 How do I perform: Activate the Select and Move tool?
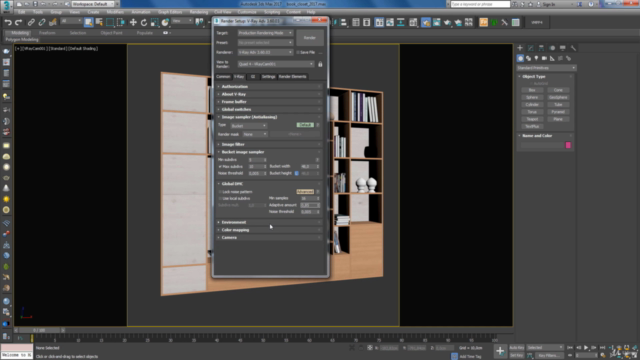click(x=133, y=22)
